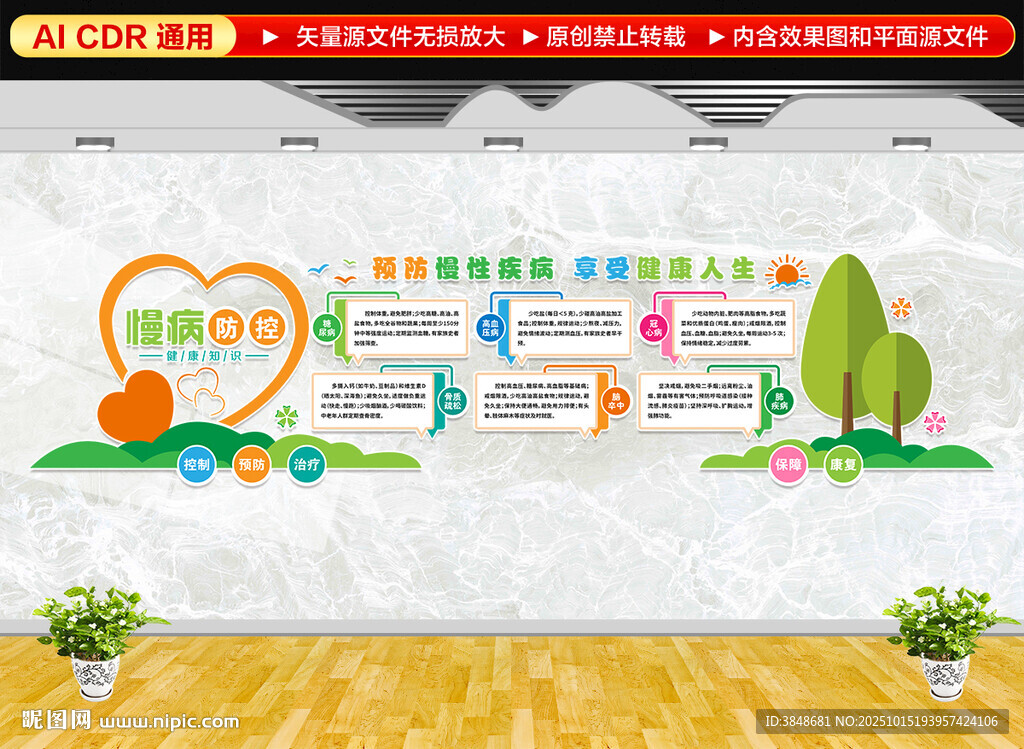The width and height of the screenshot is (1024, 749).
Task: Click the "内含效果图和平面源文件" banner text
Action: 860,37
